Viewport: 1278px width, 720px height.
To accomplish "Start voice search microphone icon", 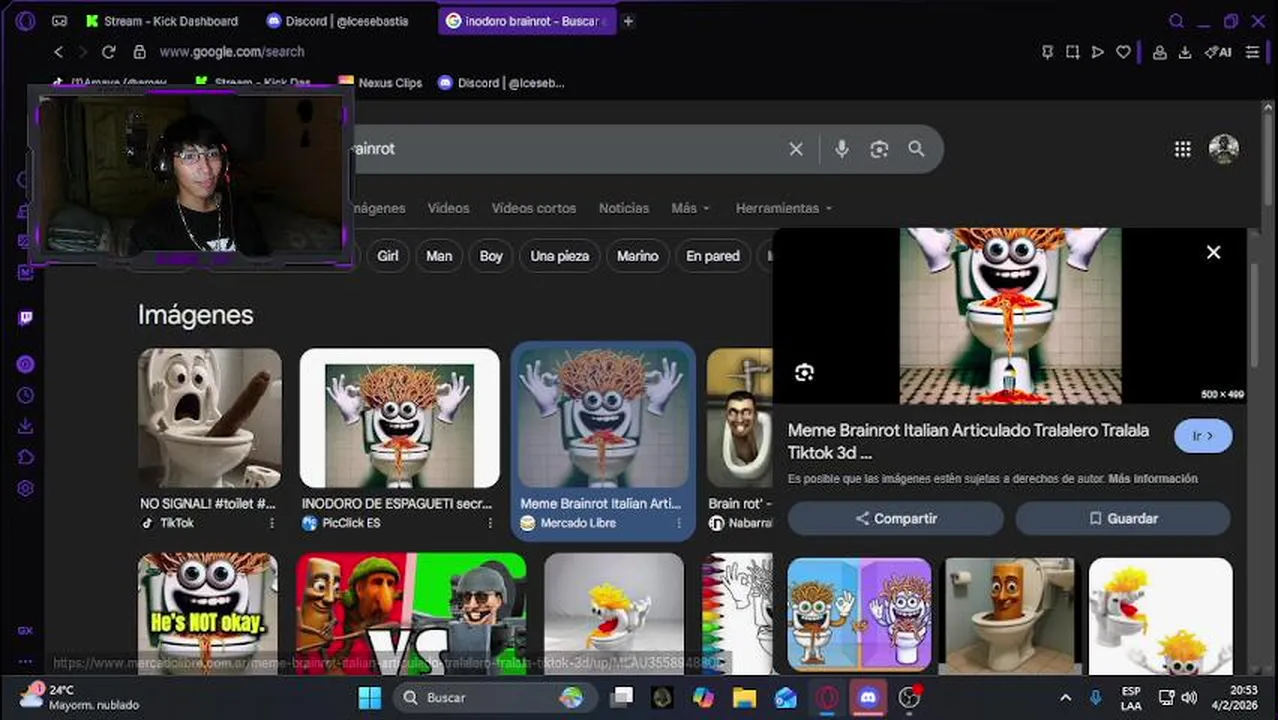I will 842,149.
